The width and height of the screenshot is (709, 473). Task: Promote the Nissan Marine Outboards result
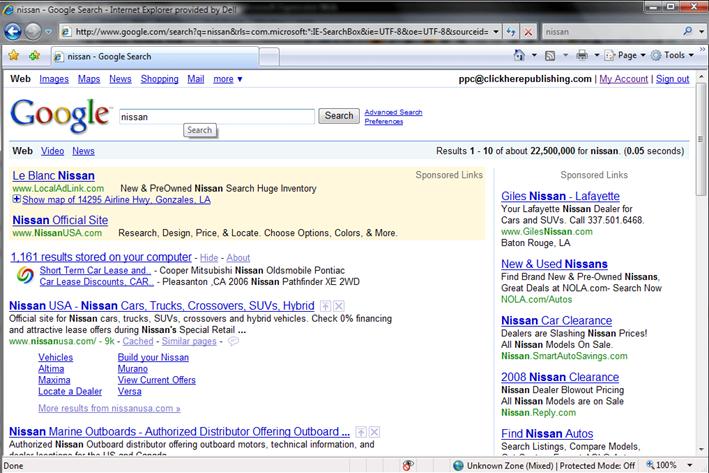tap(361, 432)
